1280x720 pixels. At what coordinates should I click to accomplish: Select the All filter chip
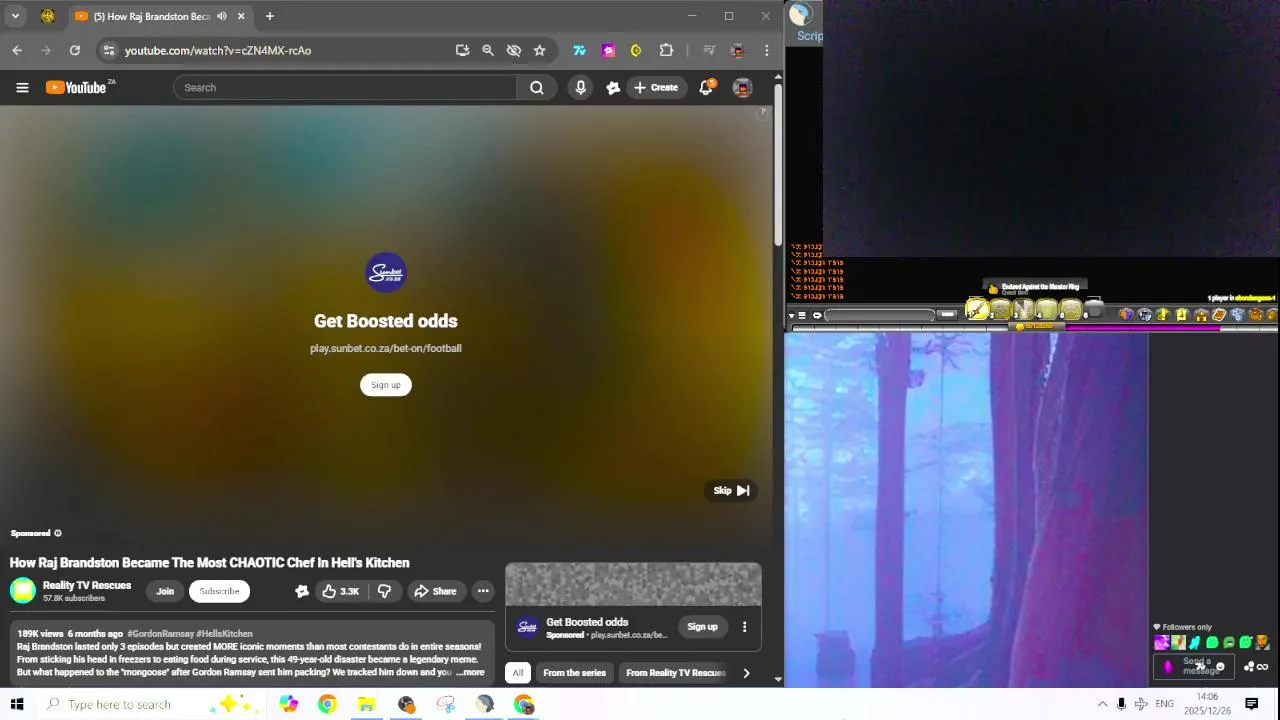coord(518,673)
